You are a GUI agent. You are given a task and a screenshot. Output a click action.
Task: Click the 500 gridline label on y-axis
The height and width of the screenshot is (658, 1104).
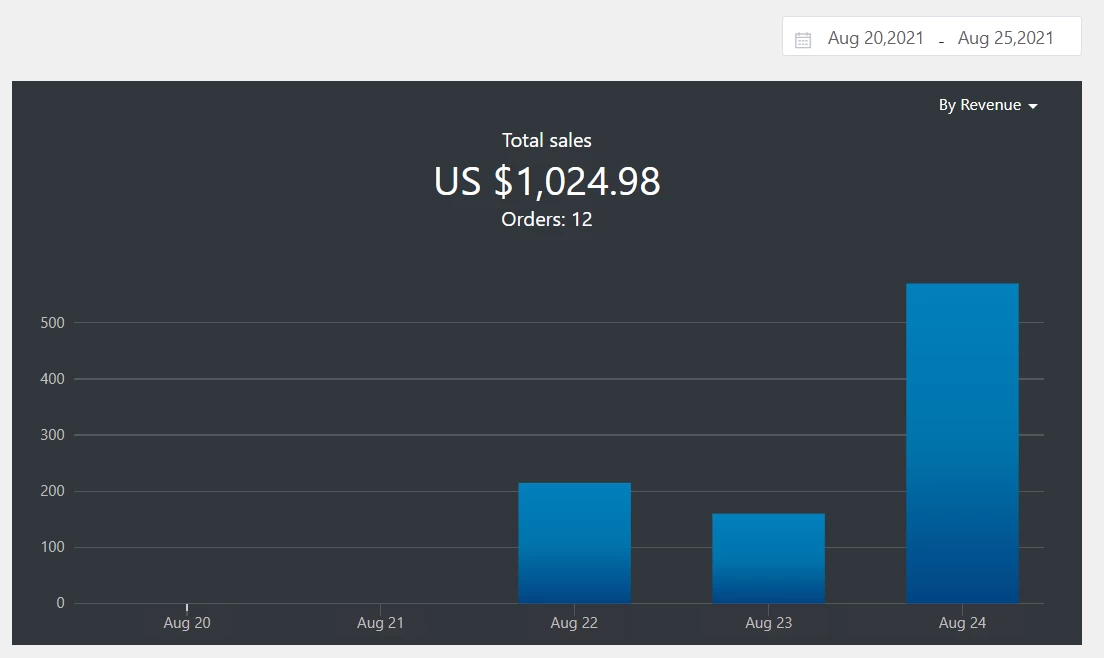pos(51,323)
